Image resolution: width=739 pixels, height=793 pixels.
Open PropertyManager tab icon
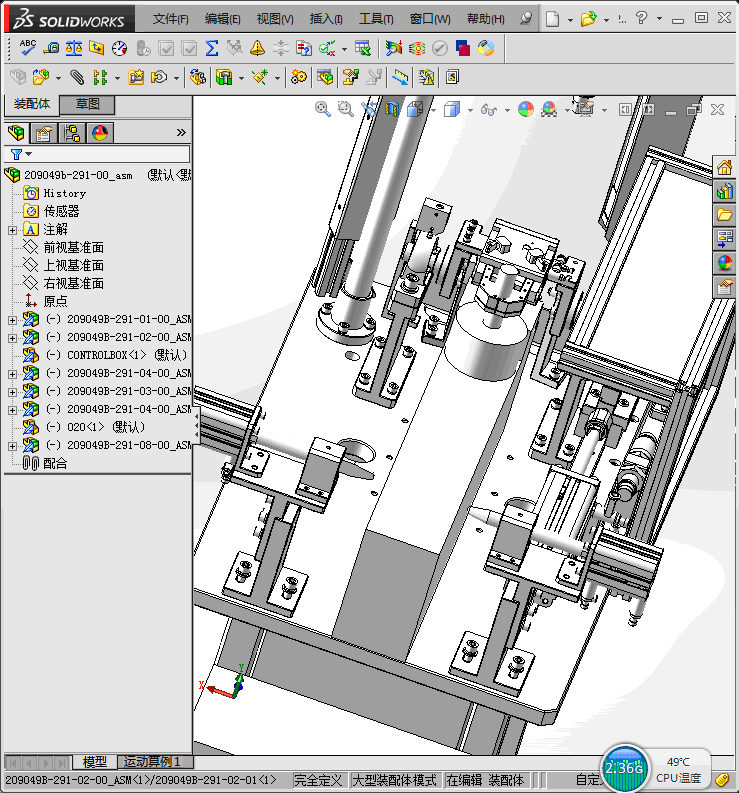click(x=44, y=133)
